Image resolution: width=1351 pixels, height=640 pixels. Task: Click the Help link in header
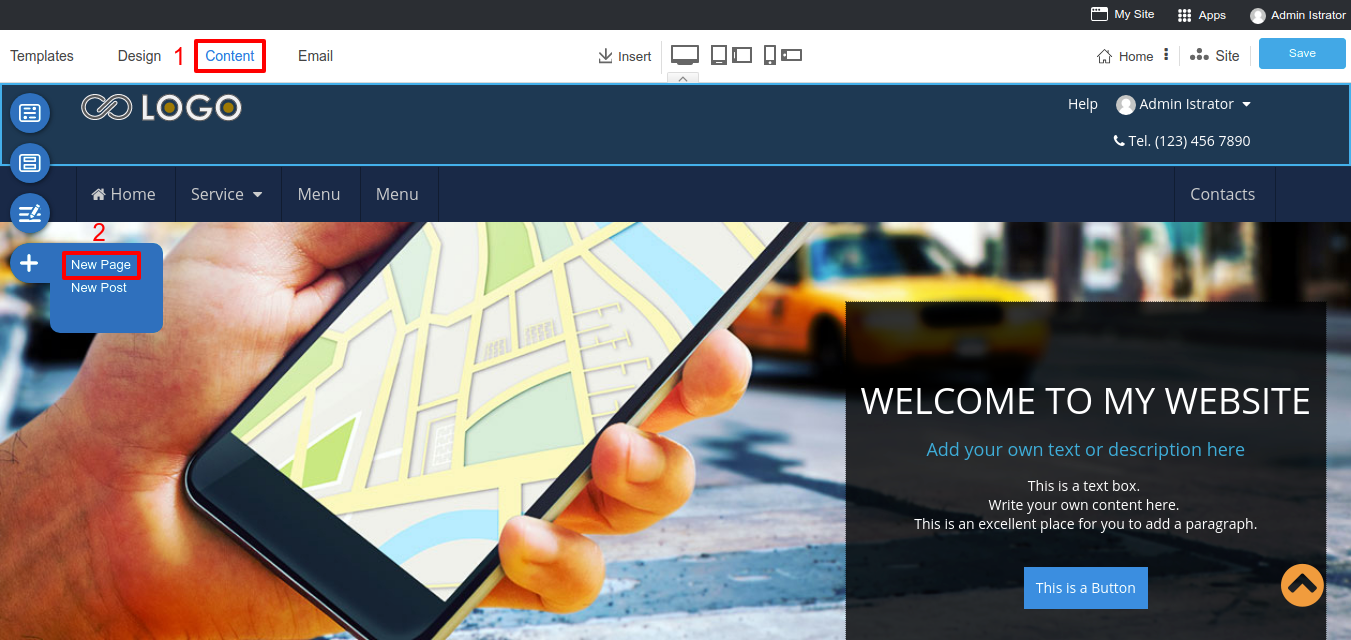point(1083,104)
